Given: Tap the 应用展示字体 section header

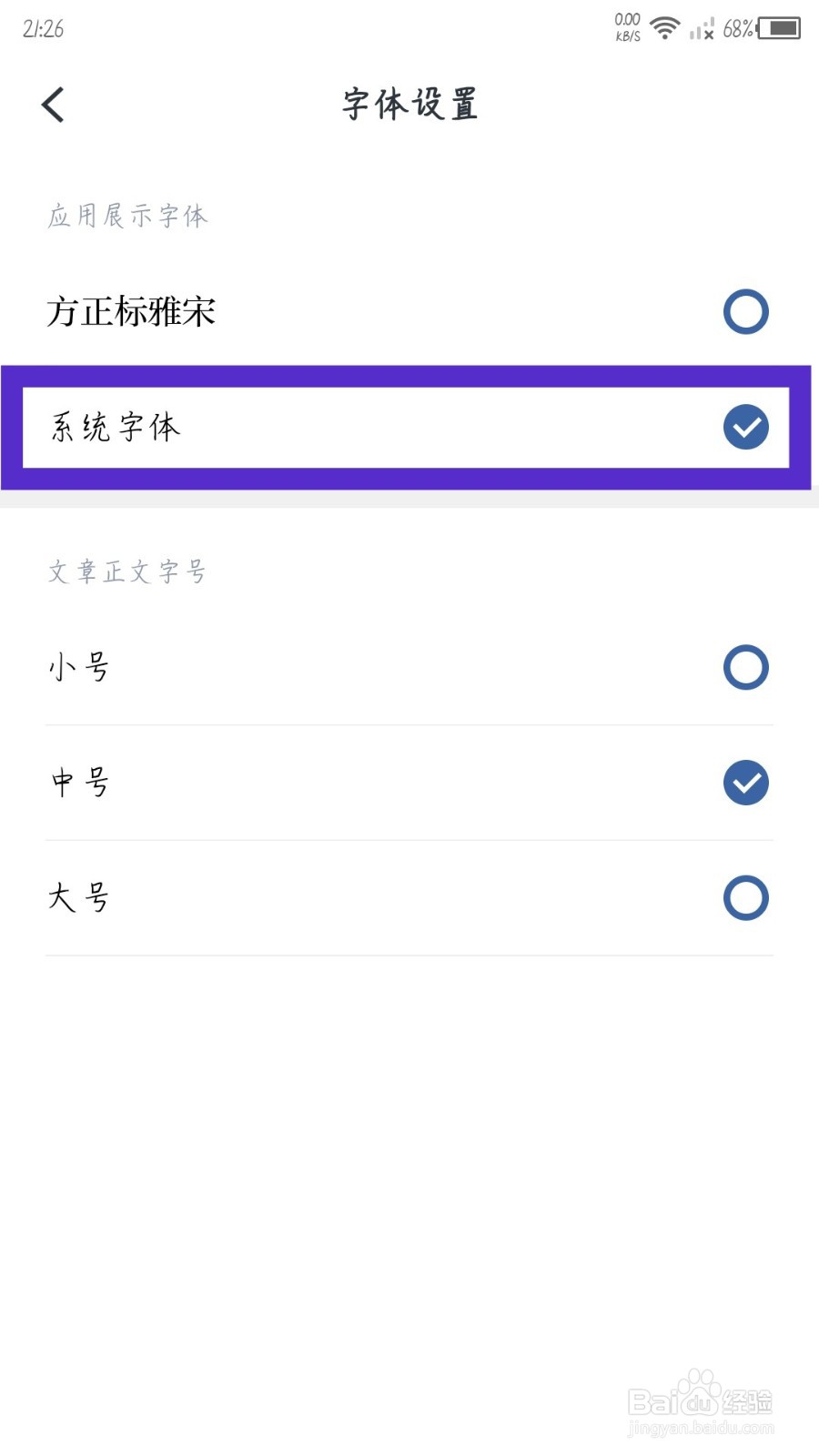Looking at the screenshot, I should tap(128, 216).
